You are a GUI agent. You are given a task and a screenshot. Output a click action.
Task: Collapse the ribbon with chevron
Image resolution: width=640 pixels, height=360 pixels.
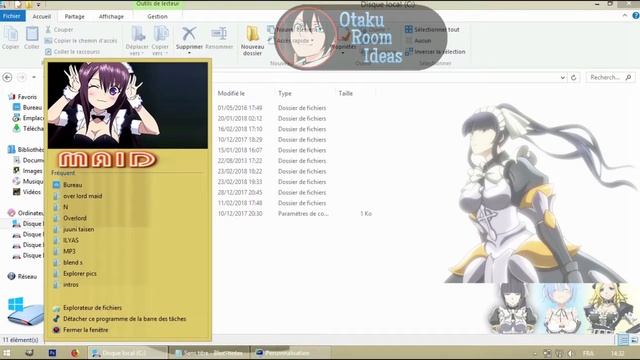(625, 16)
